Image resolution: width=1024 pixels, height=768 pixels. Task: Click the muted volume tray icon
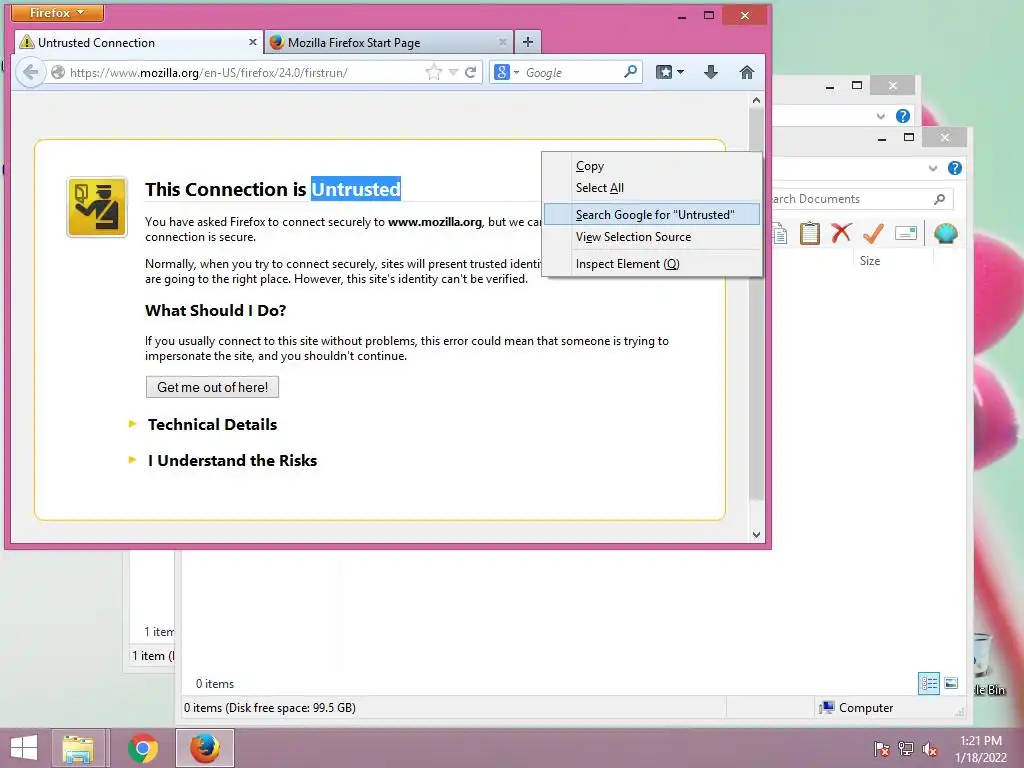930,749
